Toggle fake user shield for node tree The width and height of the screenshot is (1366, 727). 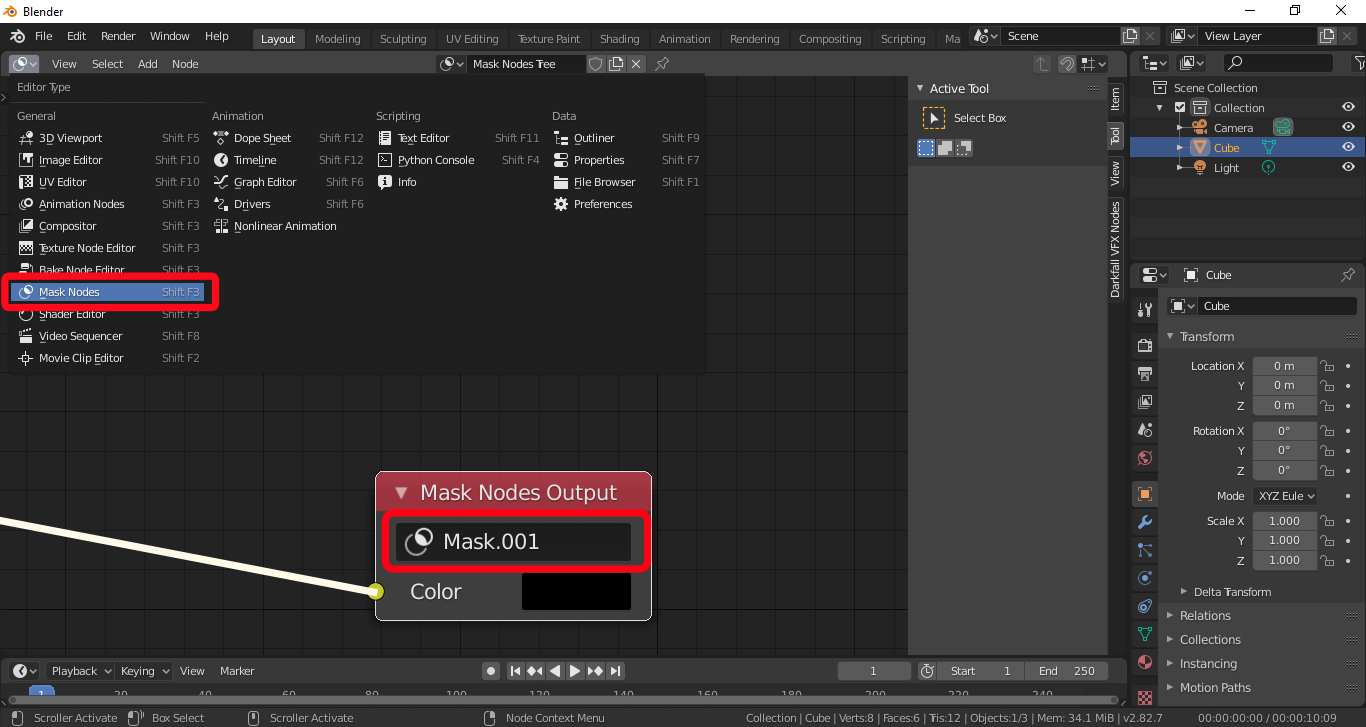click(595, 64)
